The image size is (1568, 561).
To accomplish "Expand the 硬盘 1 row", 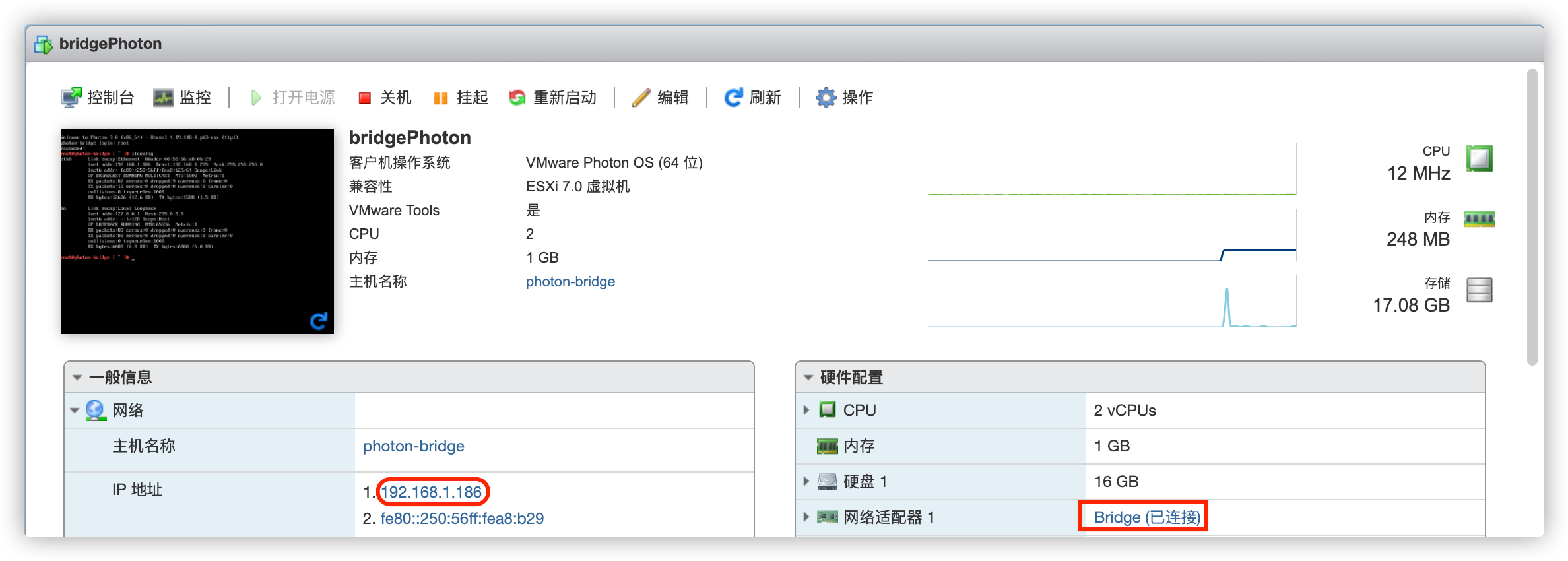I will (x=806, y=481).
